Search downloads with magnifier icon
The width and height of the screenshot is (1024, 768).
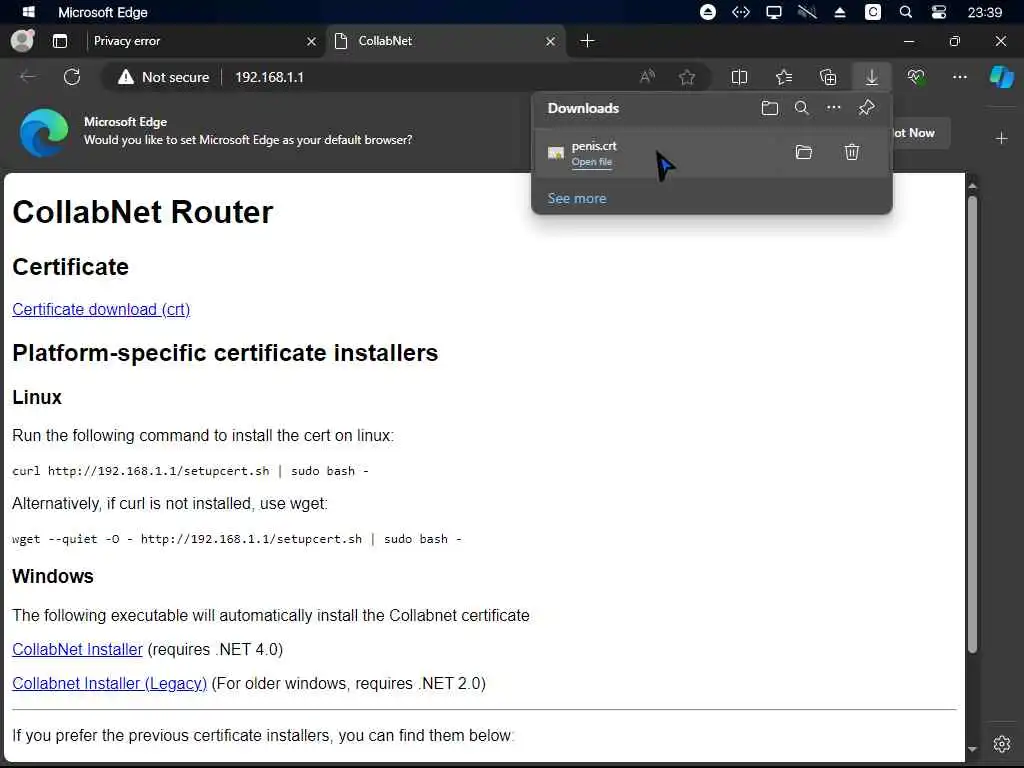(x=802, y=108)
